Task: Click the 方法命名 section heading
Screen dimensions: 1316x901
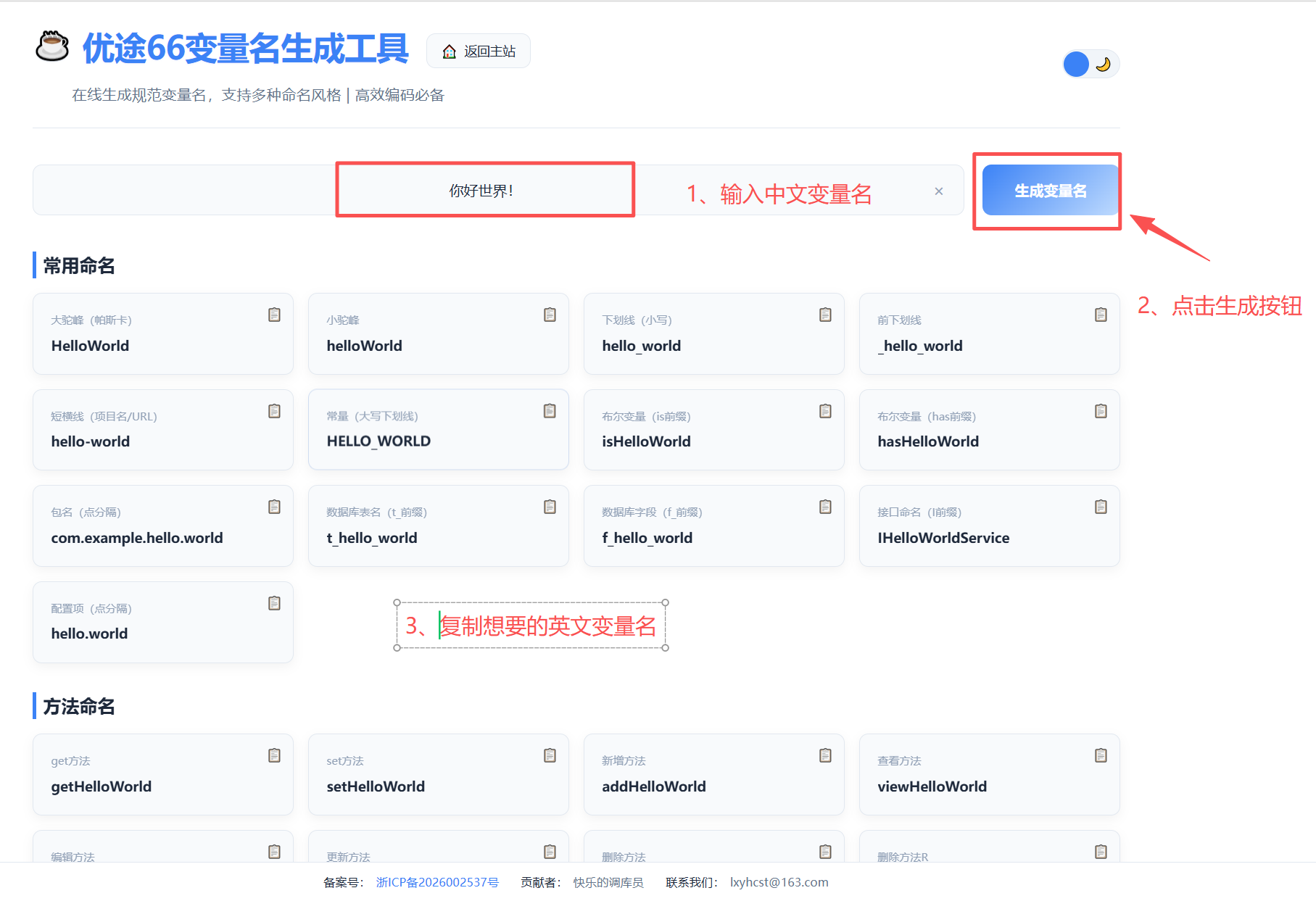Action: tap(79, 706)
